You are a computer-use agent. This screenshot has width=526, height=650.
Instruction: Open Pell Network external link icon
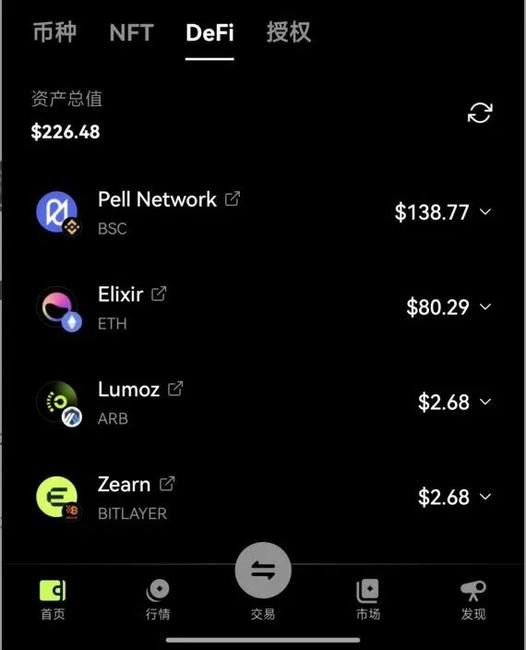coord(232,199)
